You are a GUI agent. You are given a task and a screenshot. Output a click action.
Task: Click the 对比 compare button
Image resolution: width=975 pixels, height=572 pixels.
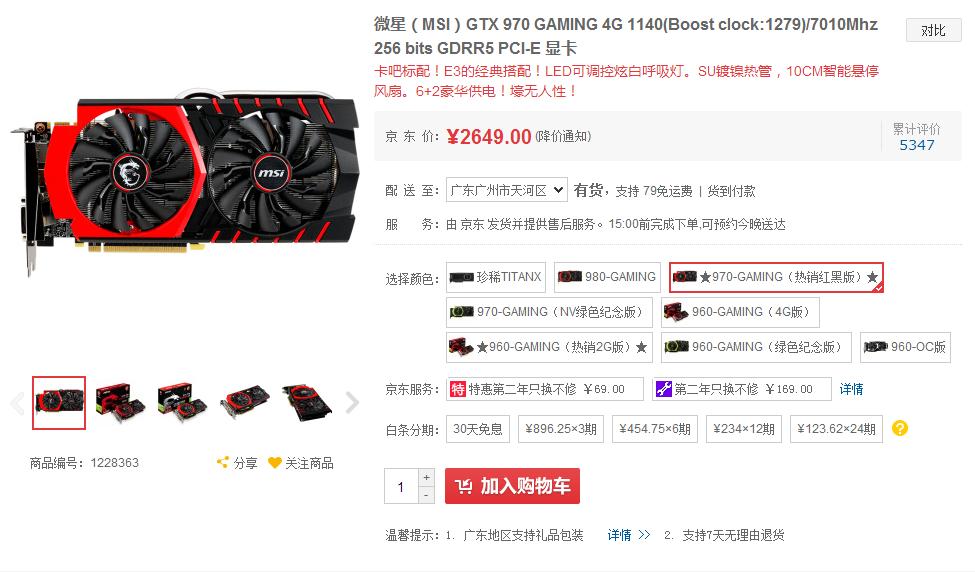click(933, 30)
